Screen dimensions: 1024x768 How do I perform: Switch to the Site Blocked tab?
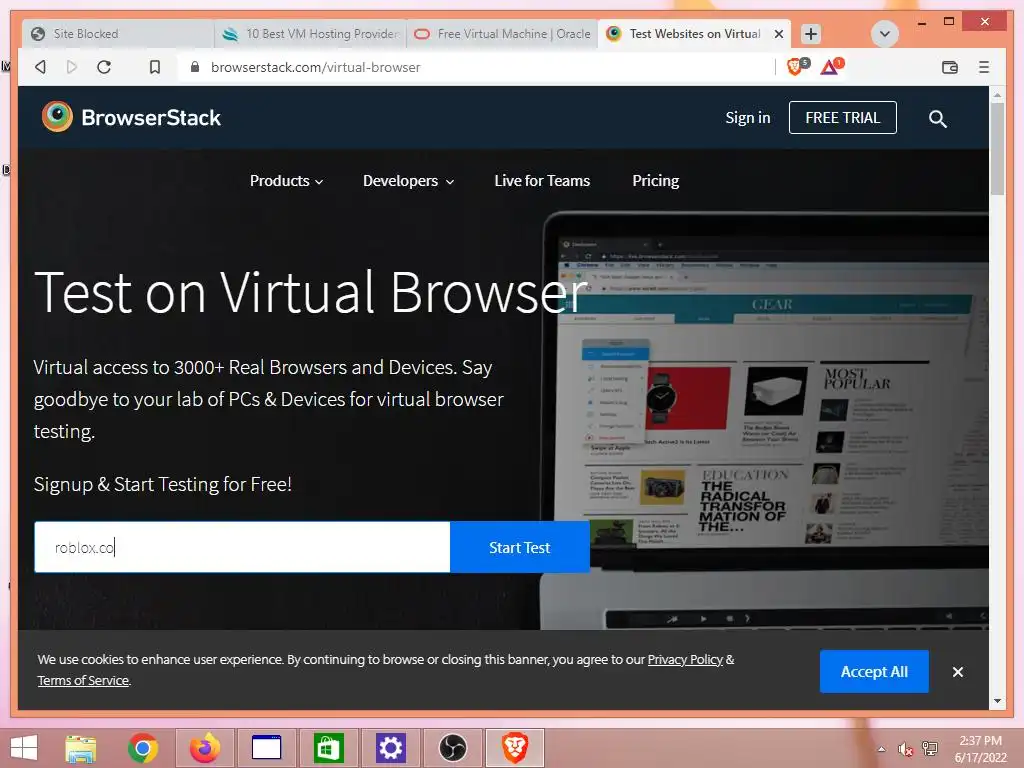pos(118,34)
